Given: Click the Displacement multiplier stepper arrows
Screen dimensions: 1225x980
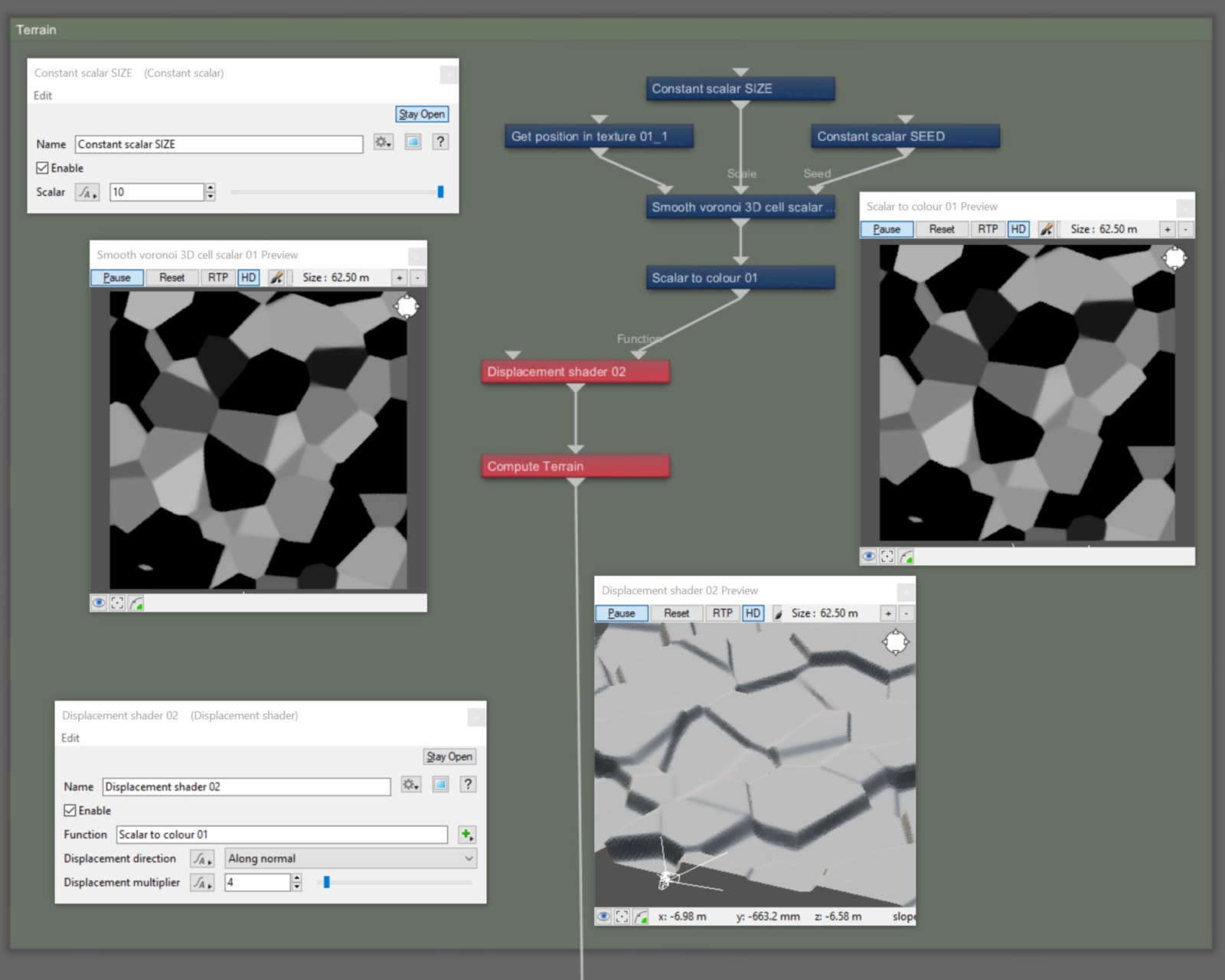Looking at the screenshot, I should click(297, 883).
